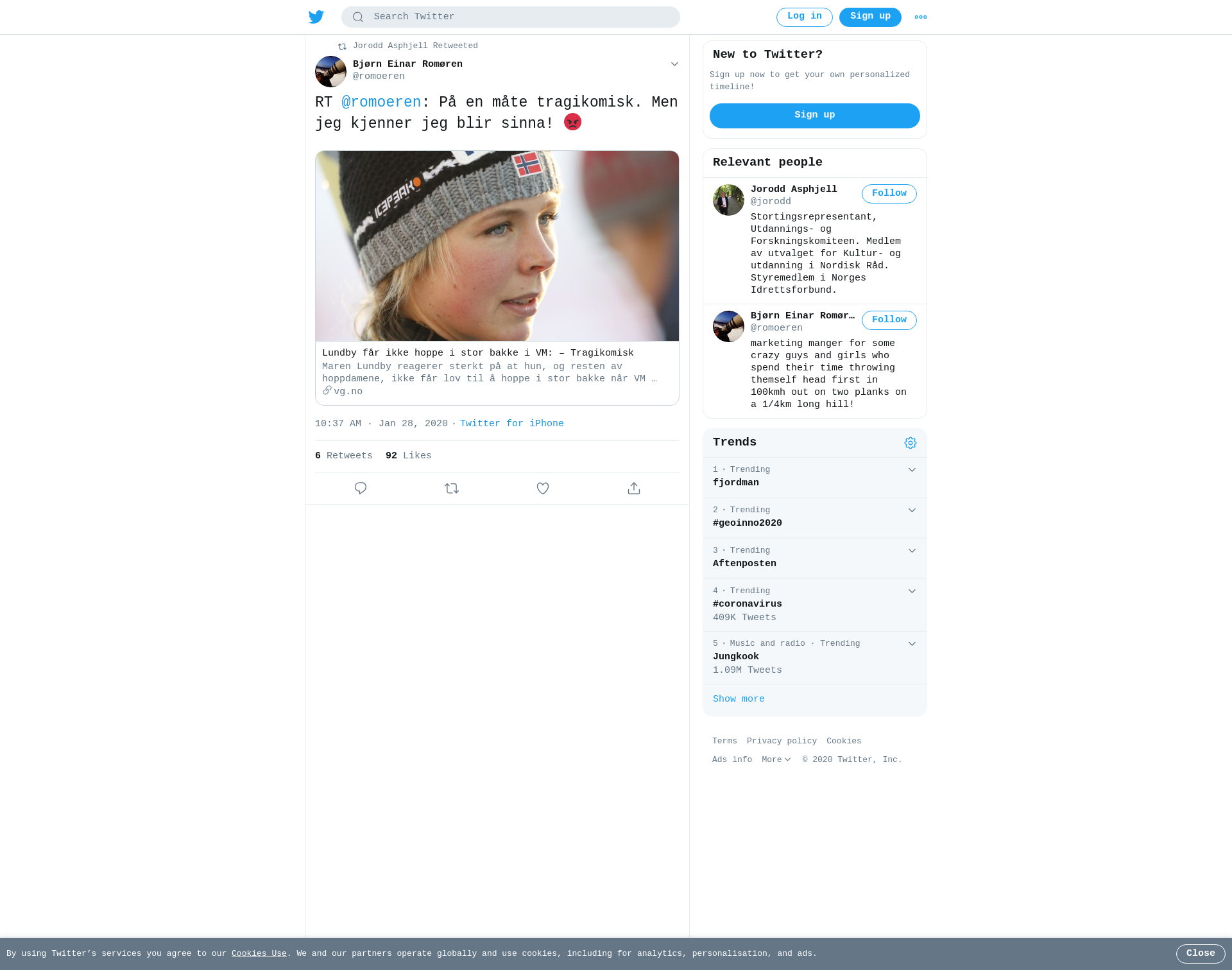Click Bjørn Einar Romøren's tweet avatar

[330, 71]
